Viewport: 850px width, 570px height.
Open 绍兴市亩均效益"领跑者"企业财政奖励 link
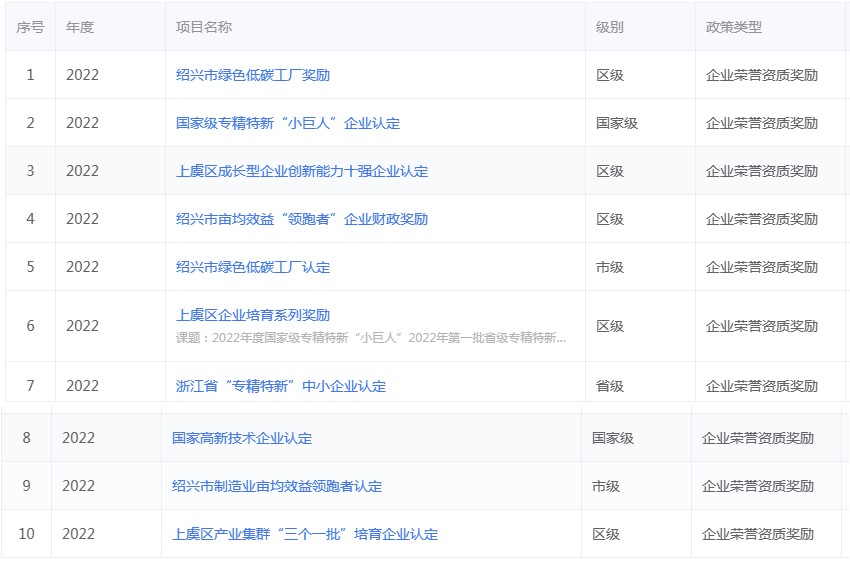(x=301, y=219)
